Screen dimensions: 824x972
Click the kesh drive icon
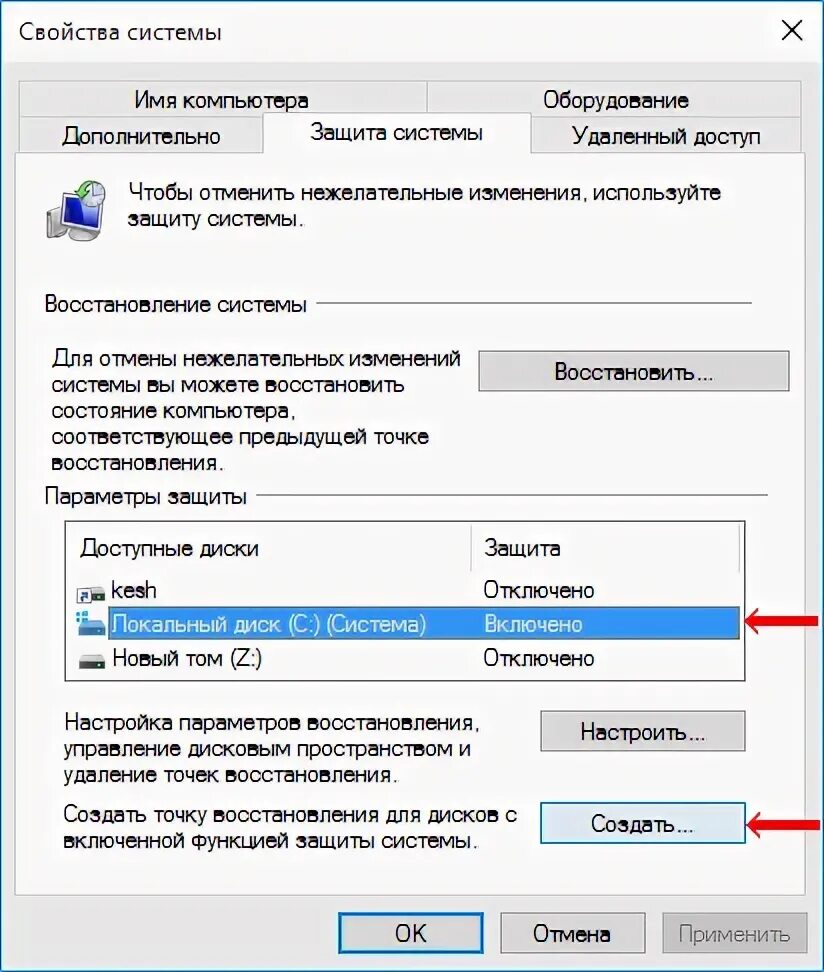click(91, 594)
